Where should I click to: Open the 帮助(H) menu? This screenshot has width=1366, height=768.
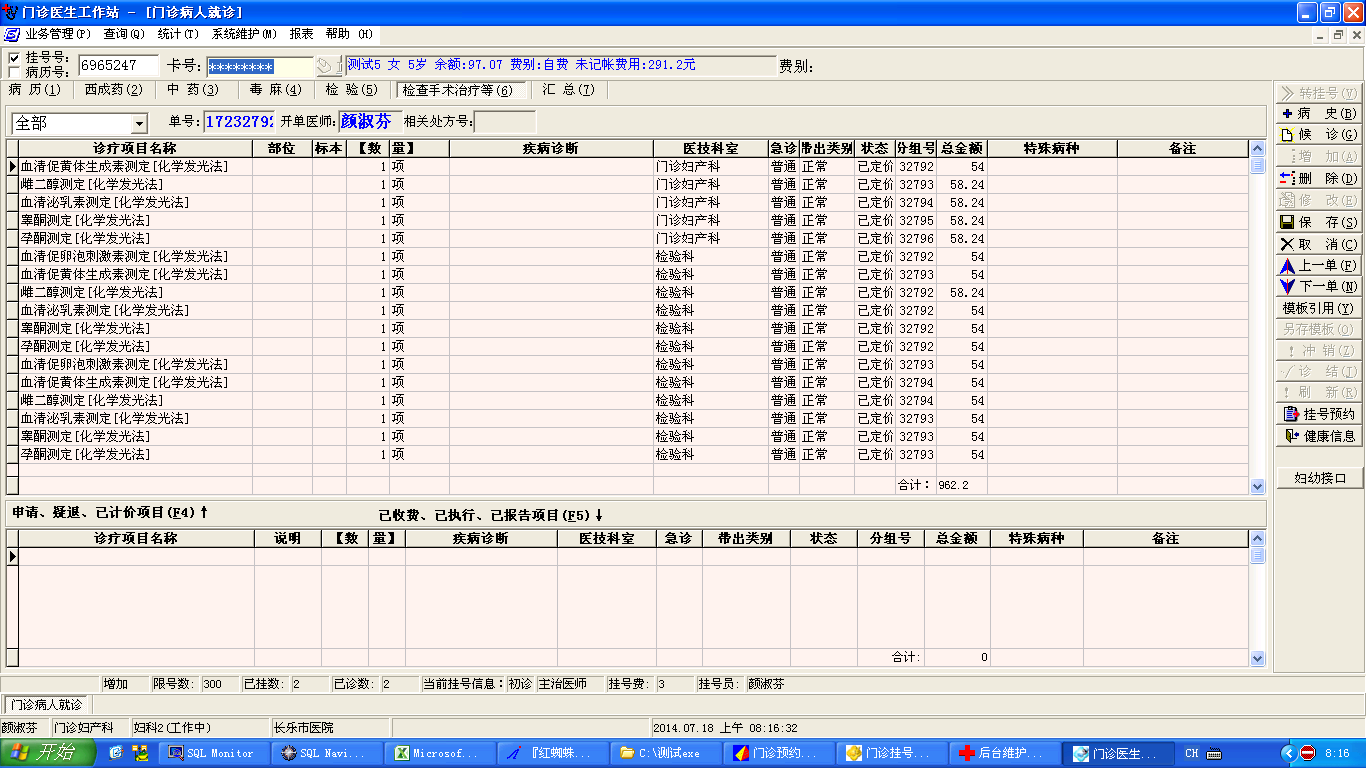[349, 34]
